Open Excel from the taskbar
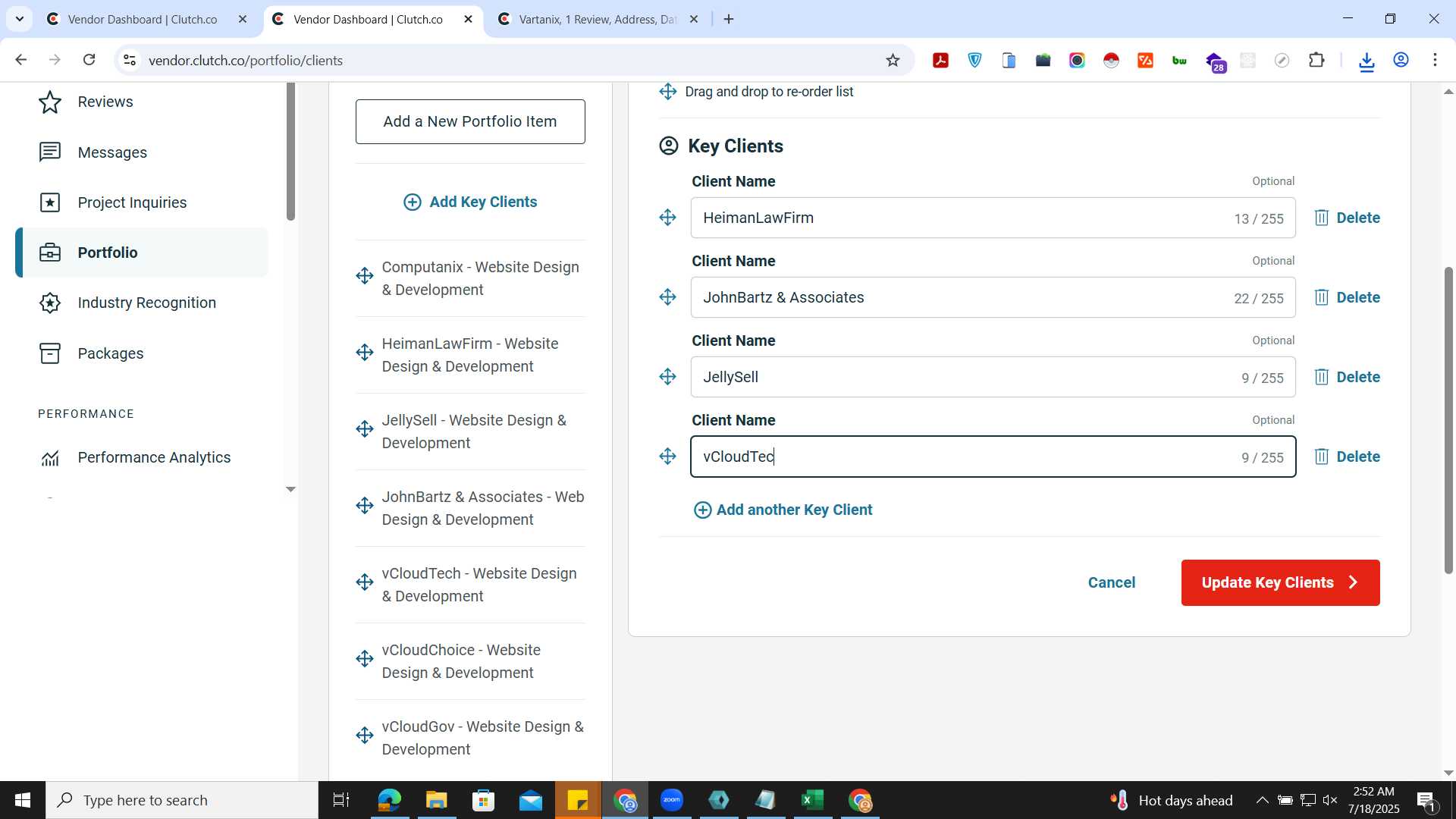1456x819 pixels. tap(813, 800)
